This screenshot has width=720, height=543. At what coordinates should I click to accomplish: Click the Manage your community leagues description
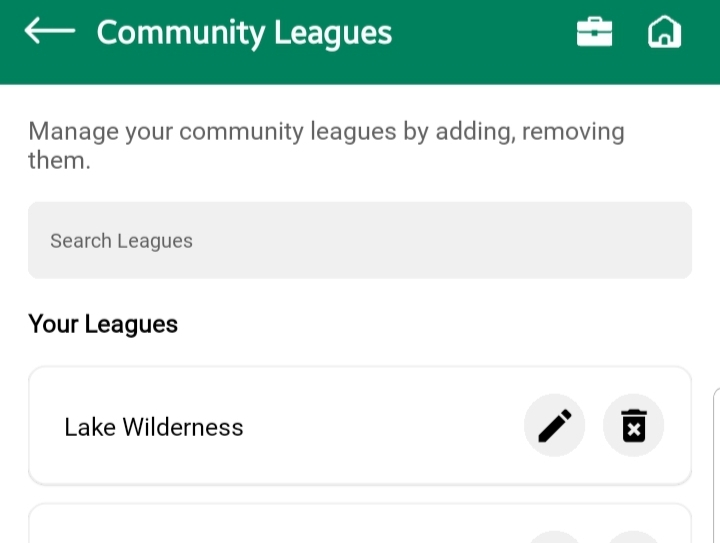point(326,132)
